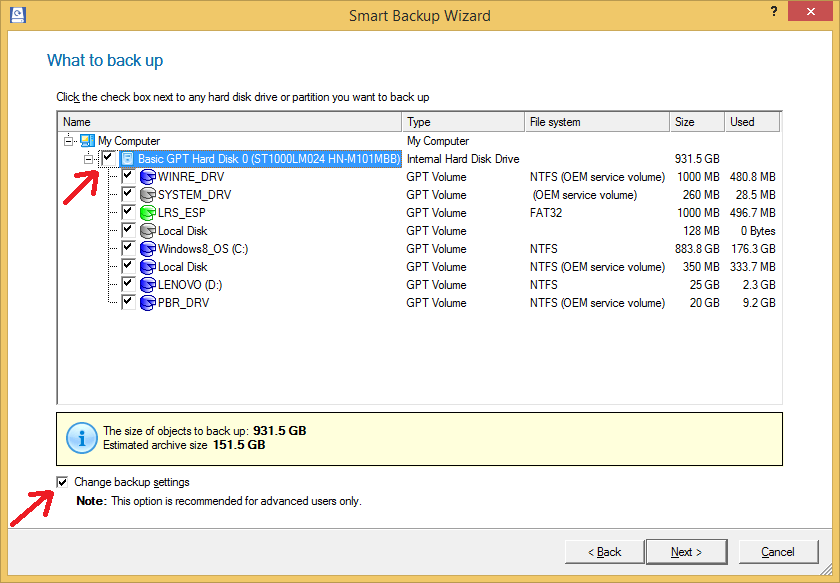This screenshot has height=583, width=840.
Task: Collapse the My Computer tree node
Action: (69, 141)
